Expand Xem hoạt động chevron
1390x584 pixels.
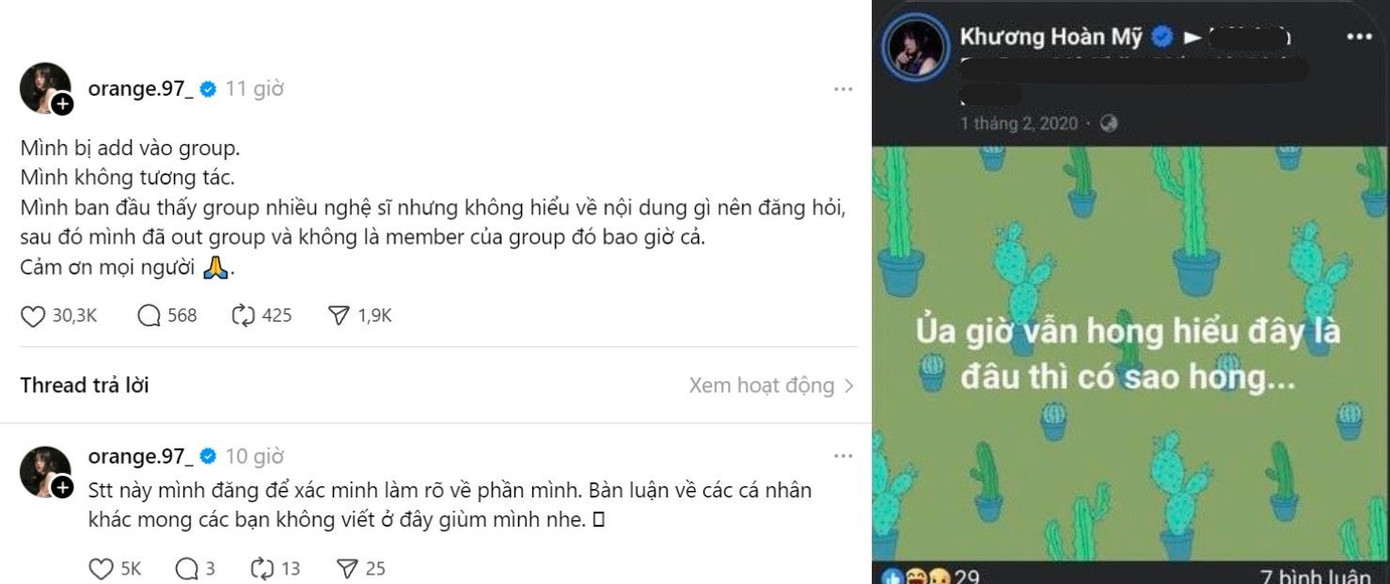click(x=849, y=386)
